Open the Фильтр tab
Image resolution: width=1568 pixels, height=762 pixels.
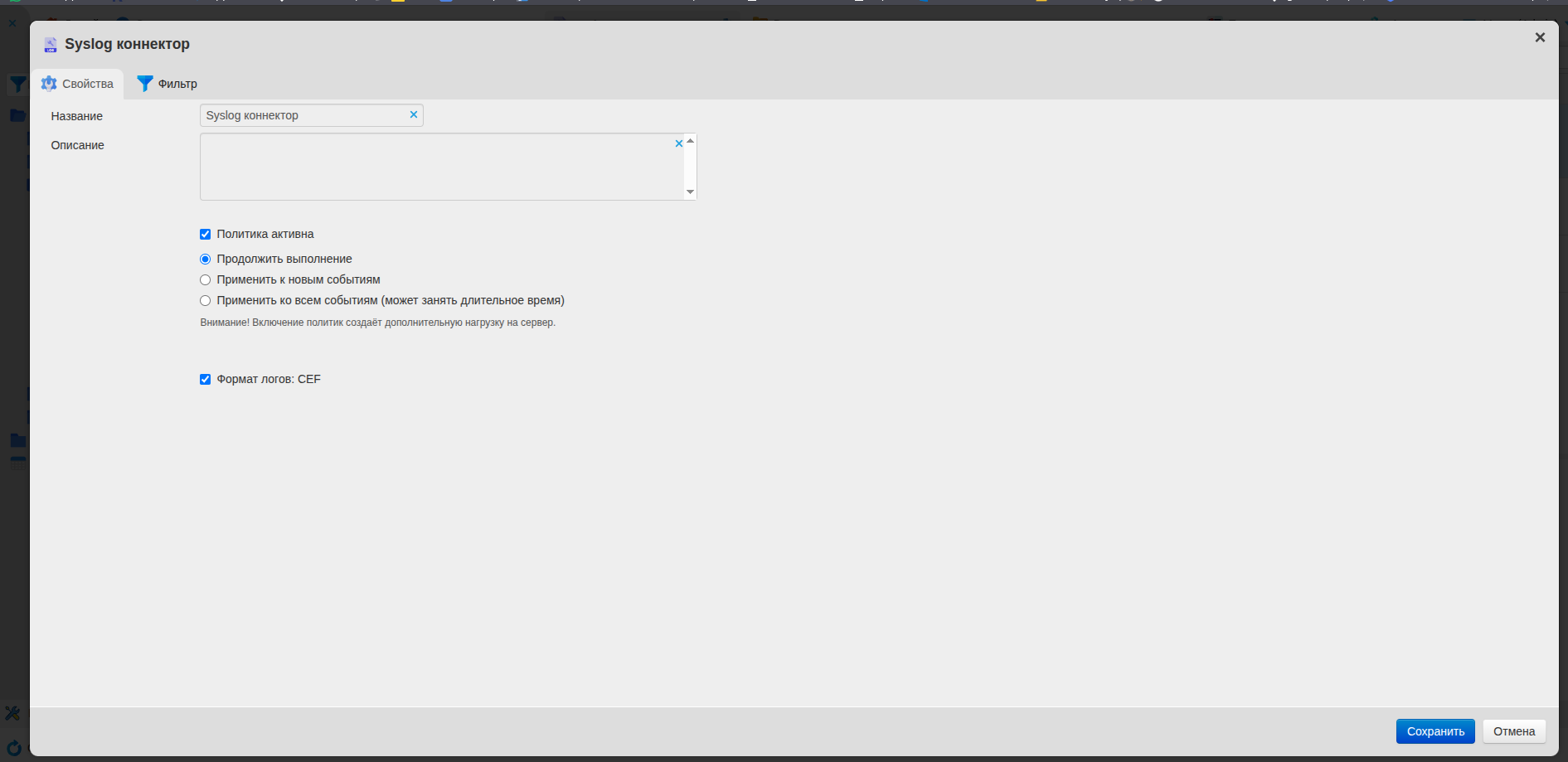pos(167,84)
